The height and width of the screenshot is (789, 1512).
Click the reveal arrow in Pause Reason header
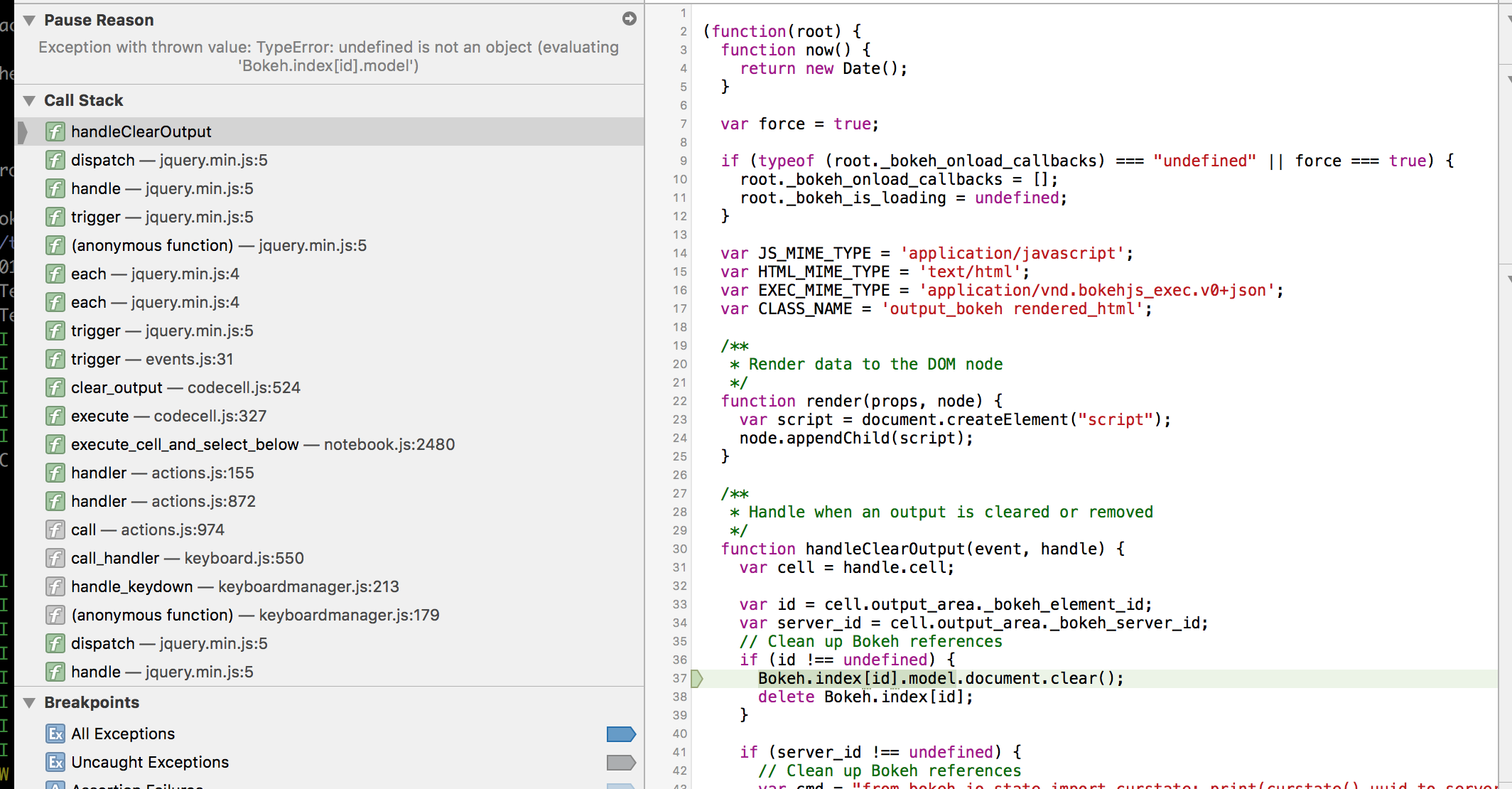click(628, 19)
